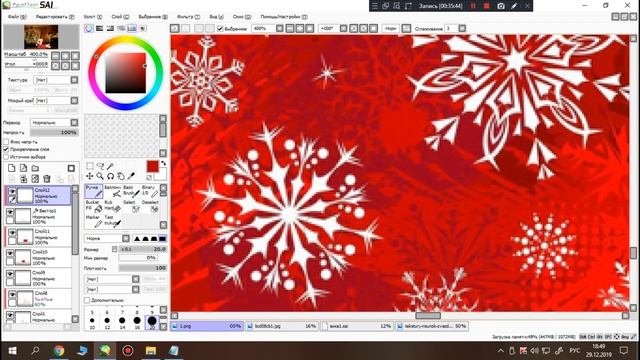Adjust the Плотность 100 slider
Image resolution: width=640 pixels, height=360 pixels.
[142, 268]
